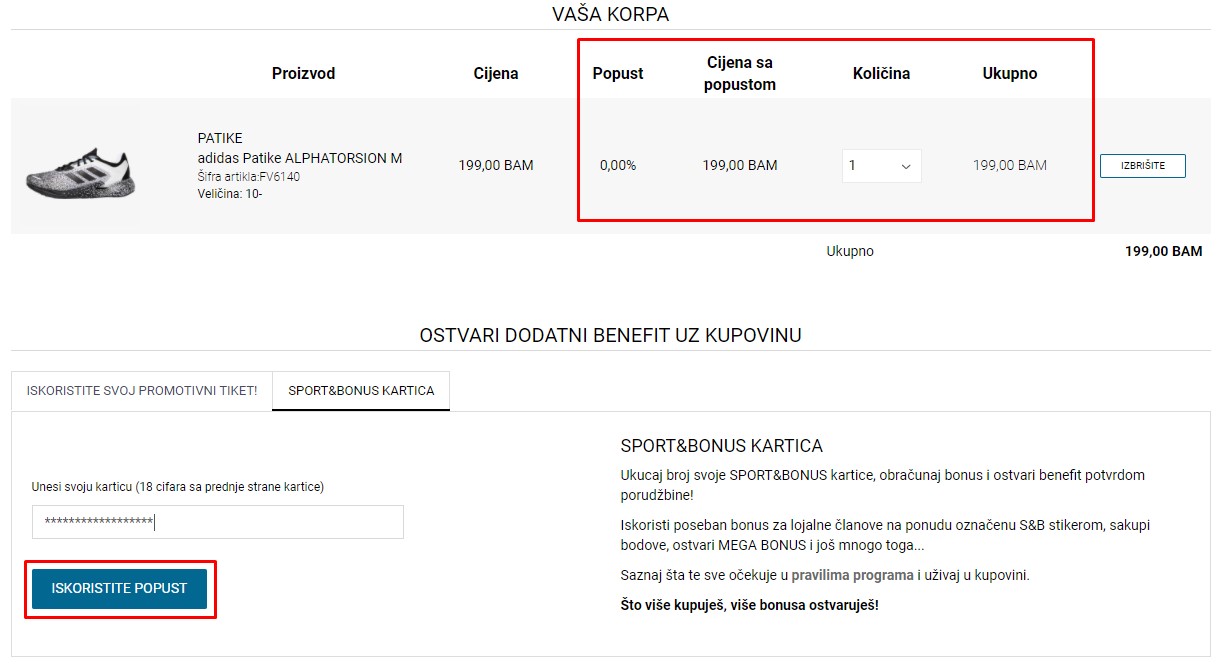Select the SPORT&BONUS KARTICA tab
The width and height of the screenshot is (1220, 669).
pos(361,391)
